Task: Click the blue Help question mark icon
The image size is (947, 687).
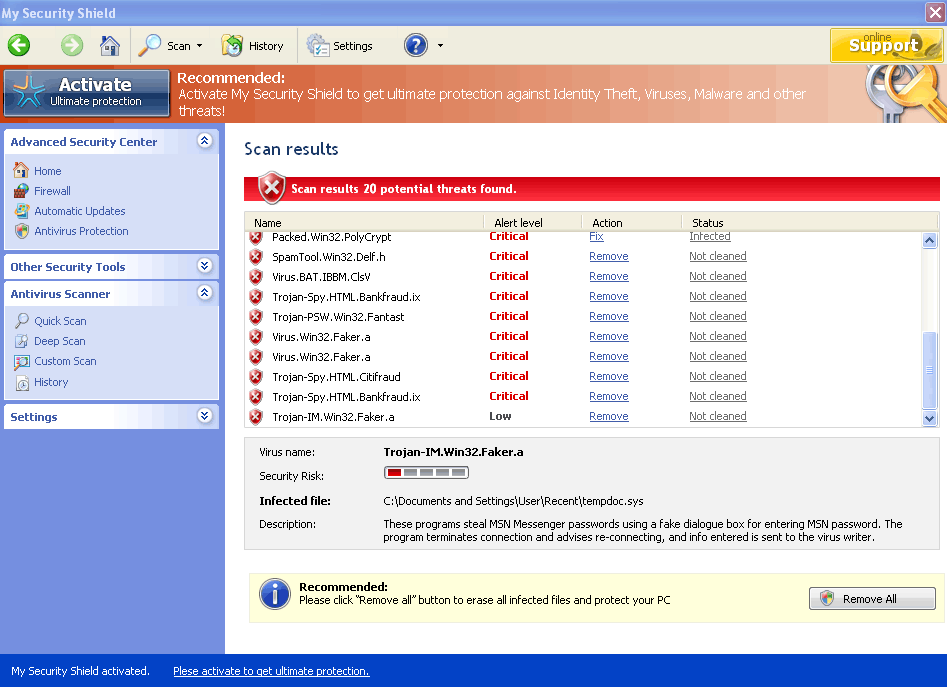Action: pyautogui.click(x=416, y=46)
